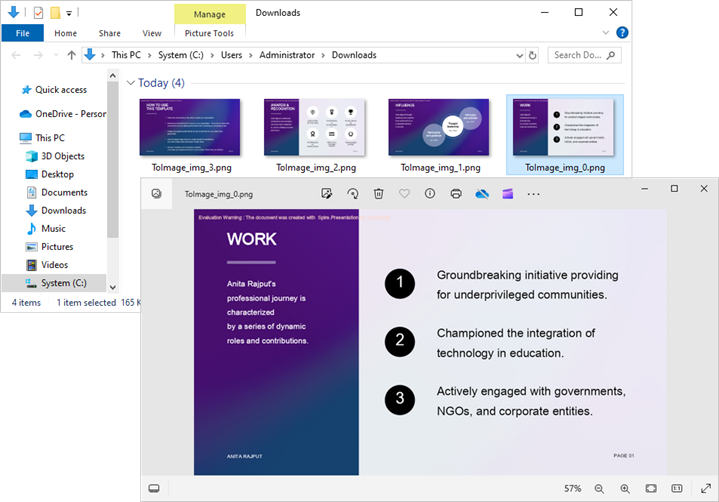Viewport: 719px width, 502px height.
Task: View image at actual size in Photos
Action: click(x=677, y=488)
